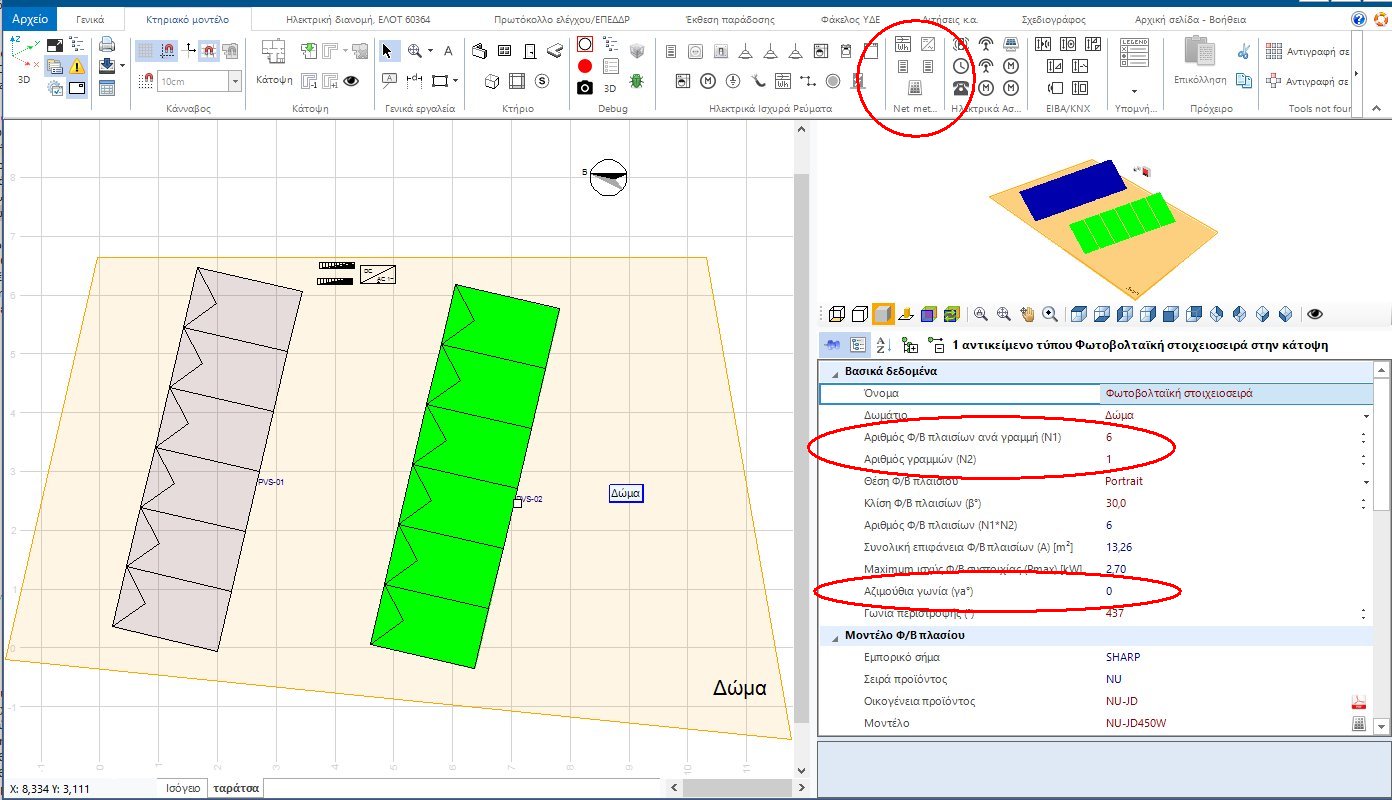The width and height of the screenshot is (1392, 800).
Task: Open the Portrait dropdown for Θέση Φ/Β πλαισίου
Action: (x=1363, y=481)
